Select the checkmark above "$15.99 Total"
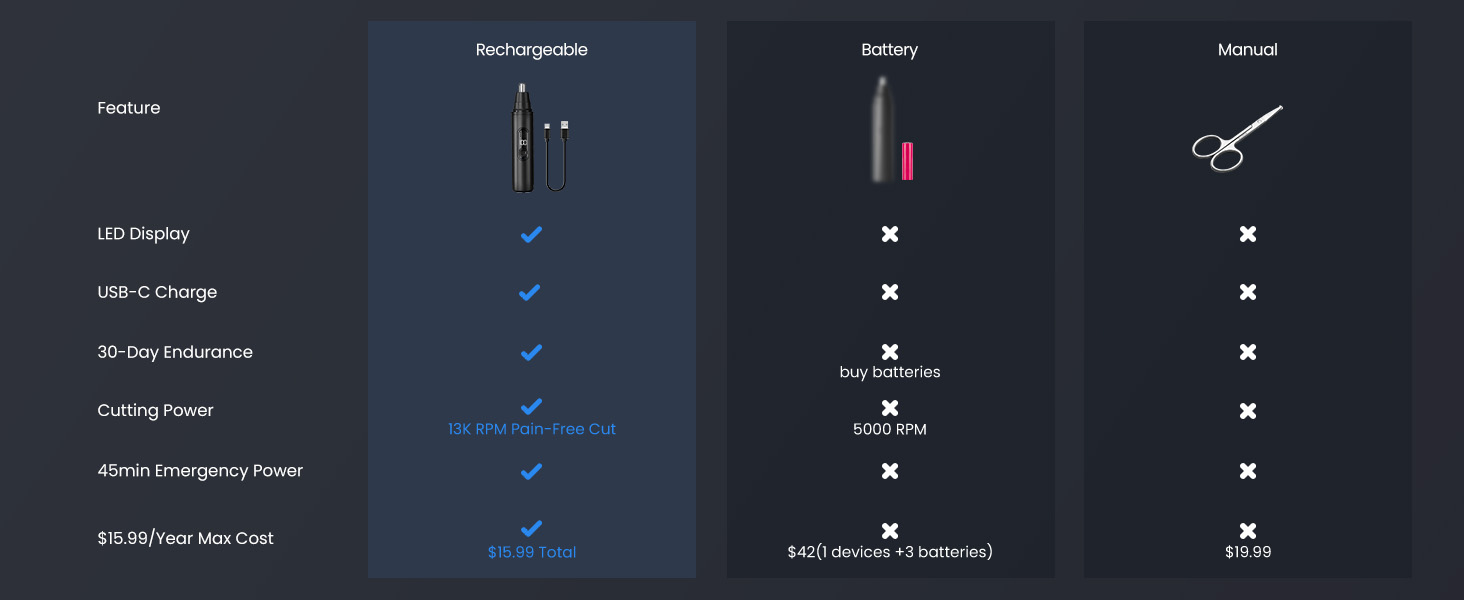Viewport: 1464px width, 600px height. [x=531, y=528]
